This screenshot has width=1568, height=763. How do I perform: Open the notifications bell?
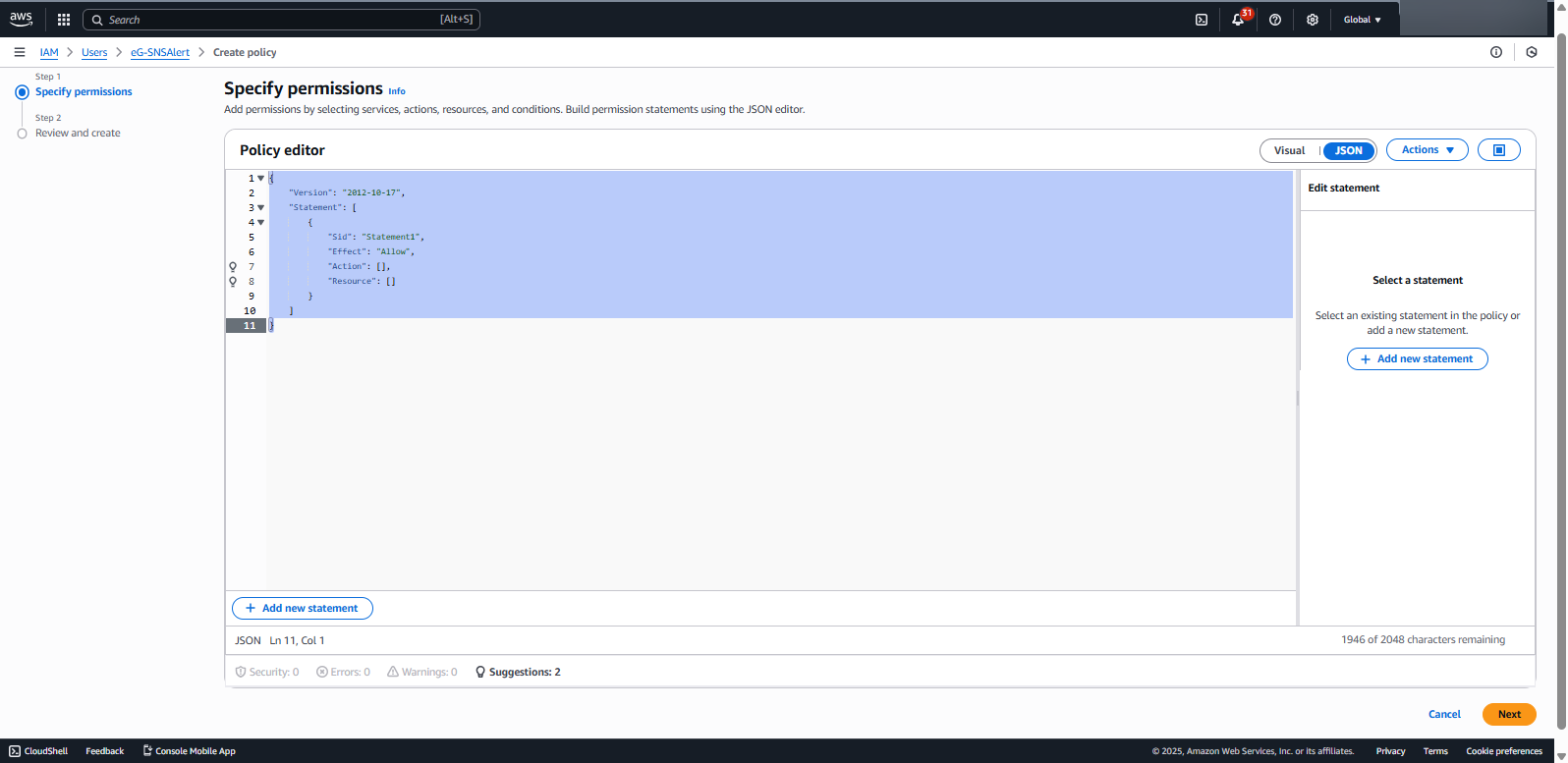[1238, 20]
